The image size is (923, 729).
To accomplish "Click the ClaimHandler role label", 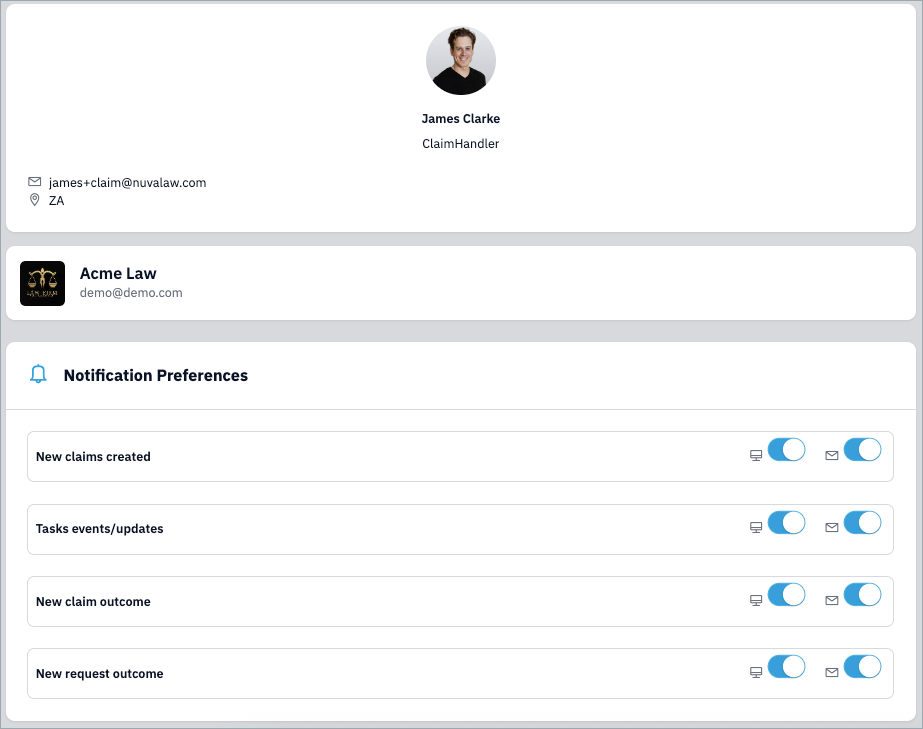I will click(x=461, y=144).
